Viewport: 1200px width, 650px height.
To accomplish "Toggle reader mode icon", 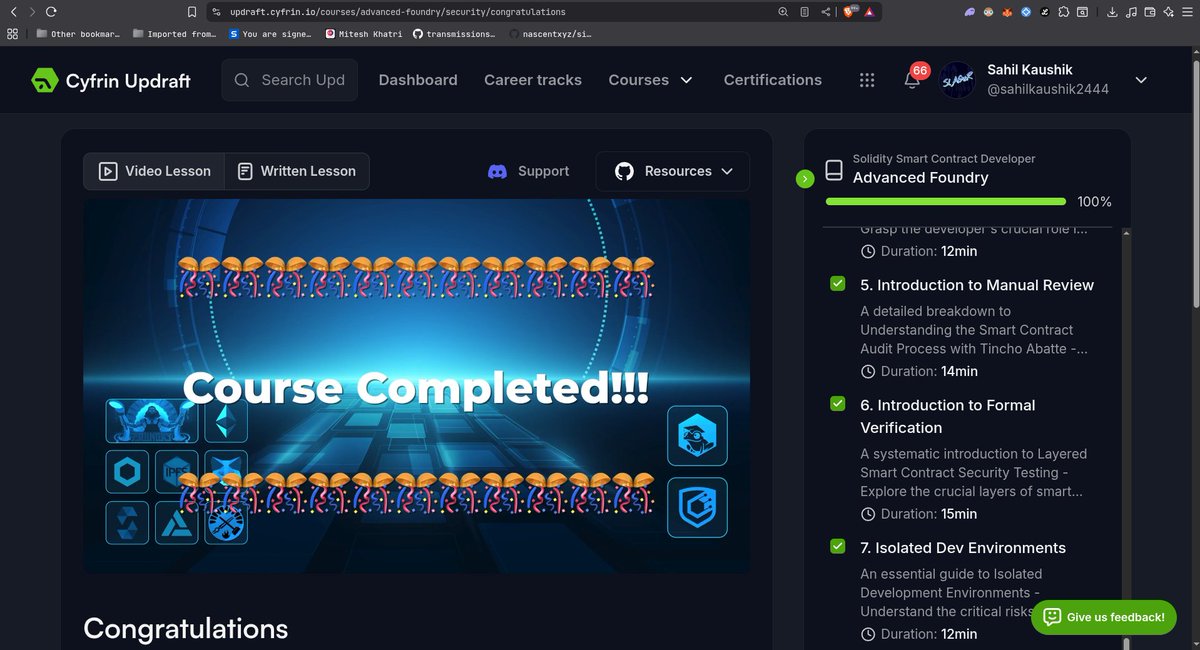I will 805,12.
